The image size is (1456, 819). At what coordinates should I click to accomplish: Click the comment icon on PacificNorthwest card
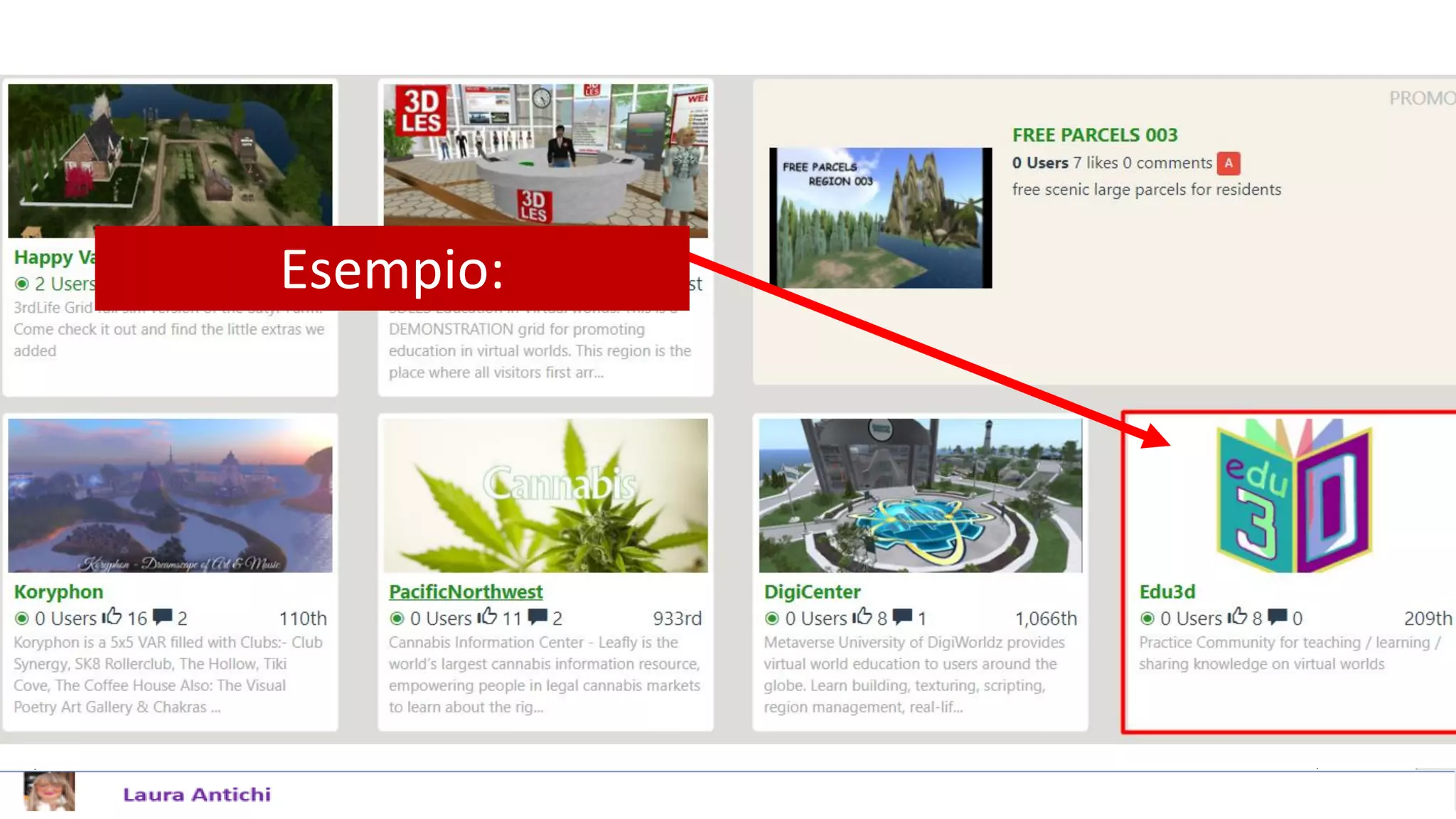click(x=537, y=616)
